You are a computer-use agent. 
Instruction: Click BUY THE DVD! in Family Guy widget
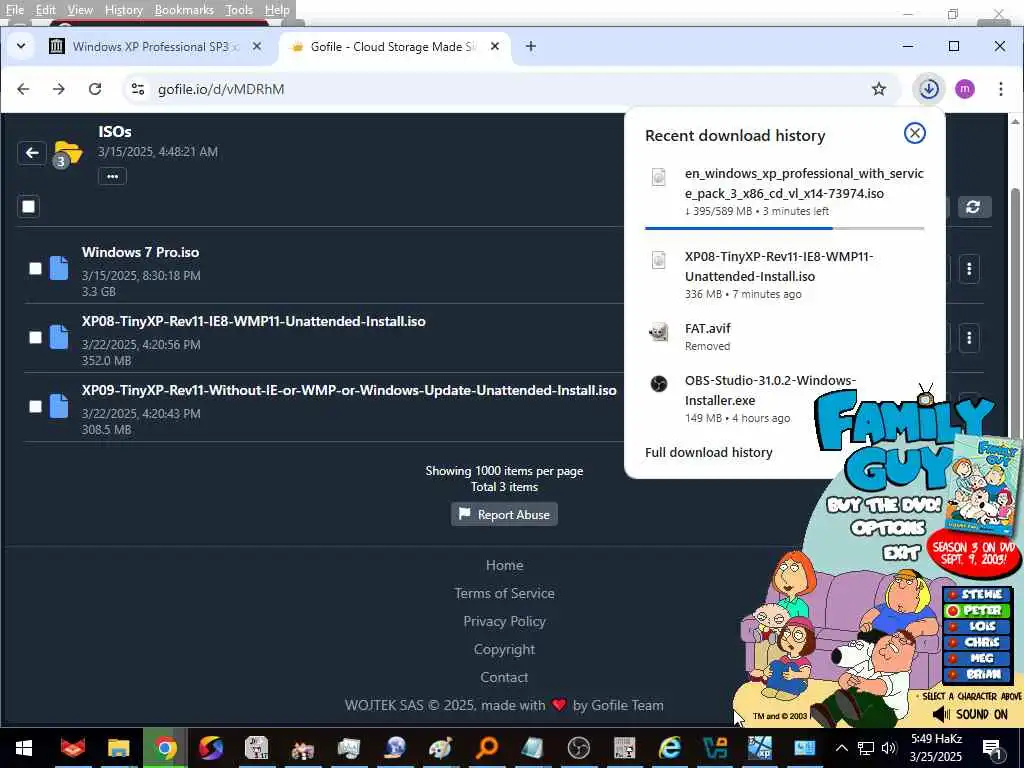(884, 505)
